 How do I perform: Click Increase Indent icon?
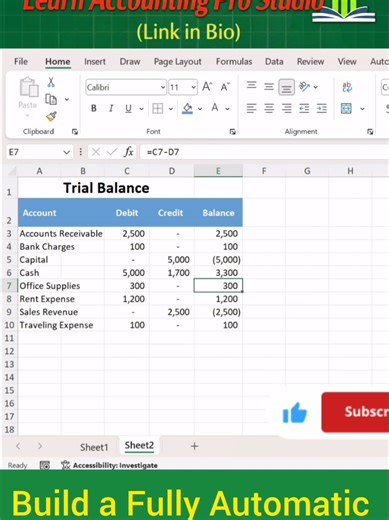coord(322,108)
